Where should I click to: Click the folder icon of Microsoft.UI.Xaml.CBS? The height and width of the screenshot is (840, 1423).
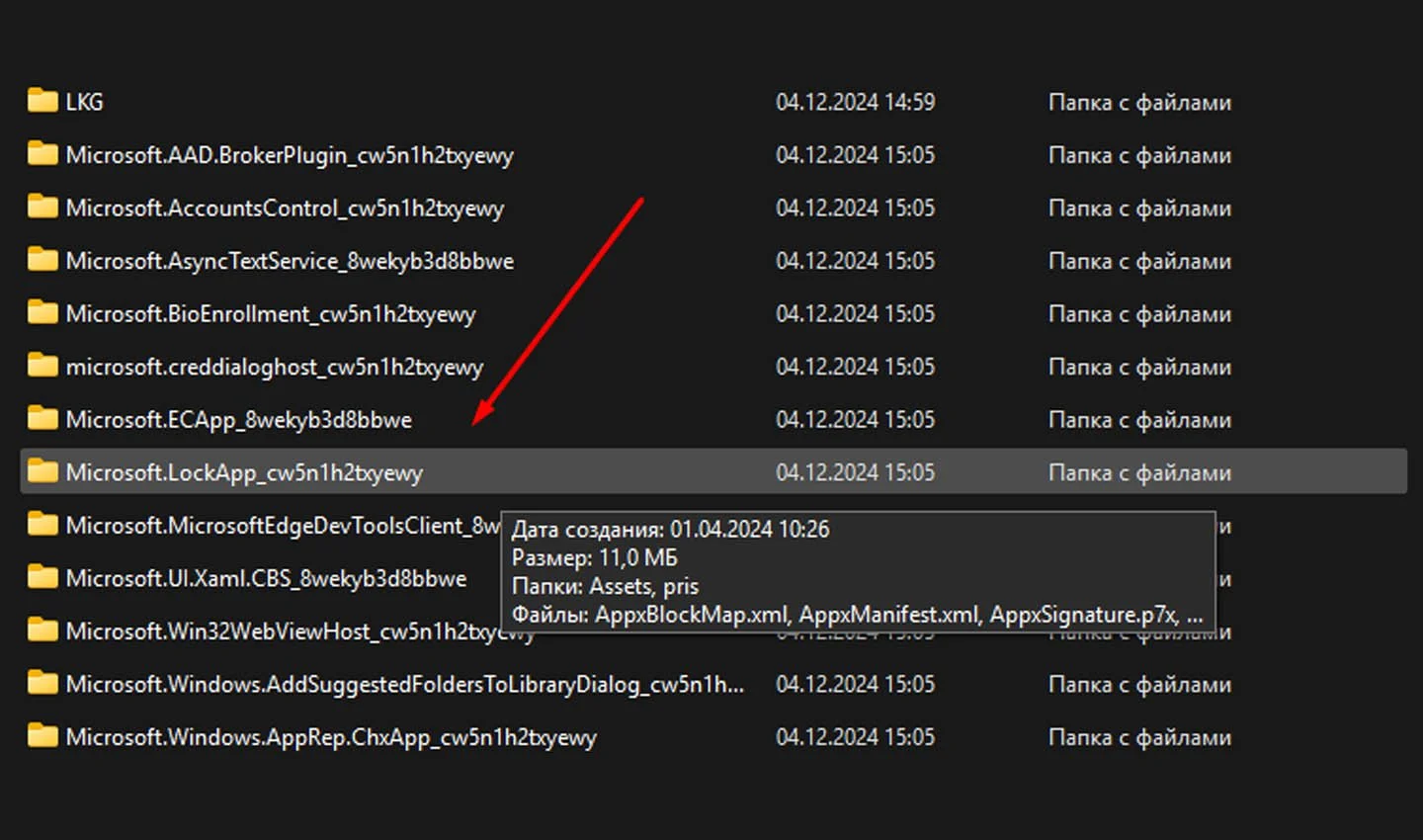pyautogui.click(x=42, y=578)
